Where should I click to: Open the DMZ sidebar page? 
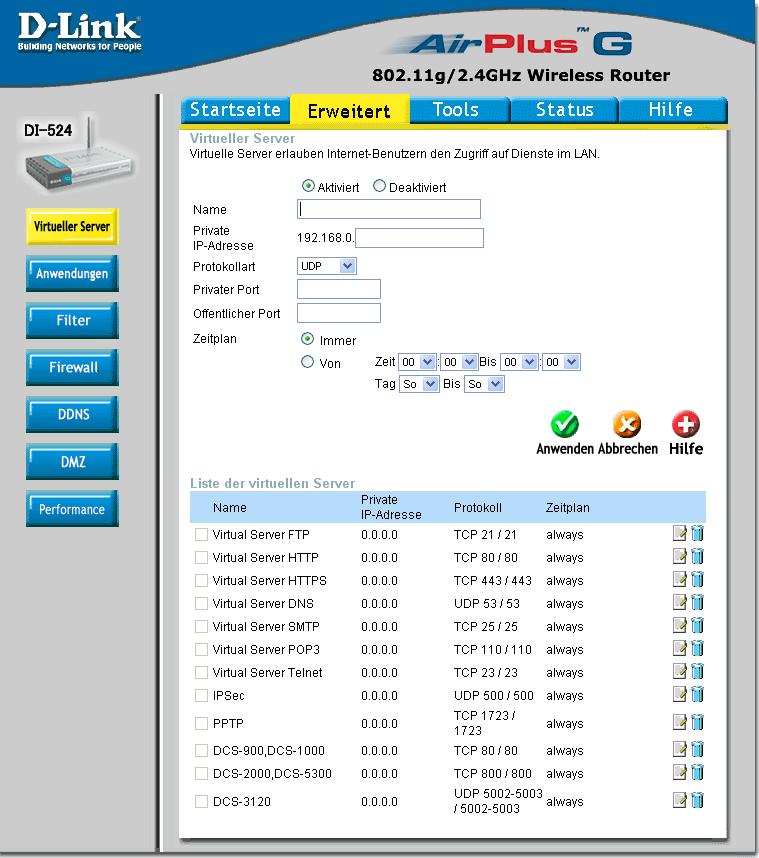click(72, 461)
